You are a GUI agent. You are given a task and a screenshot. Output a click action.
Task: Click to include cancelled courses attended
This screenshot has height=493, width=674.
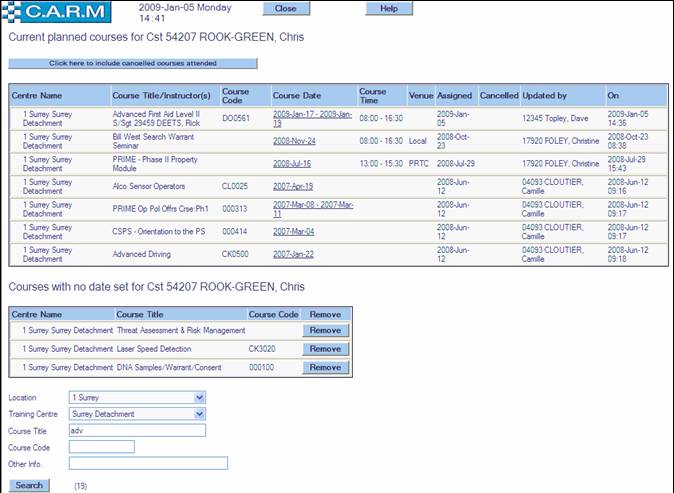132,63
